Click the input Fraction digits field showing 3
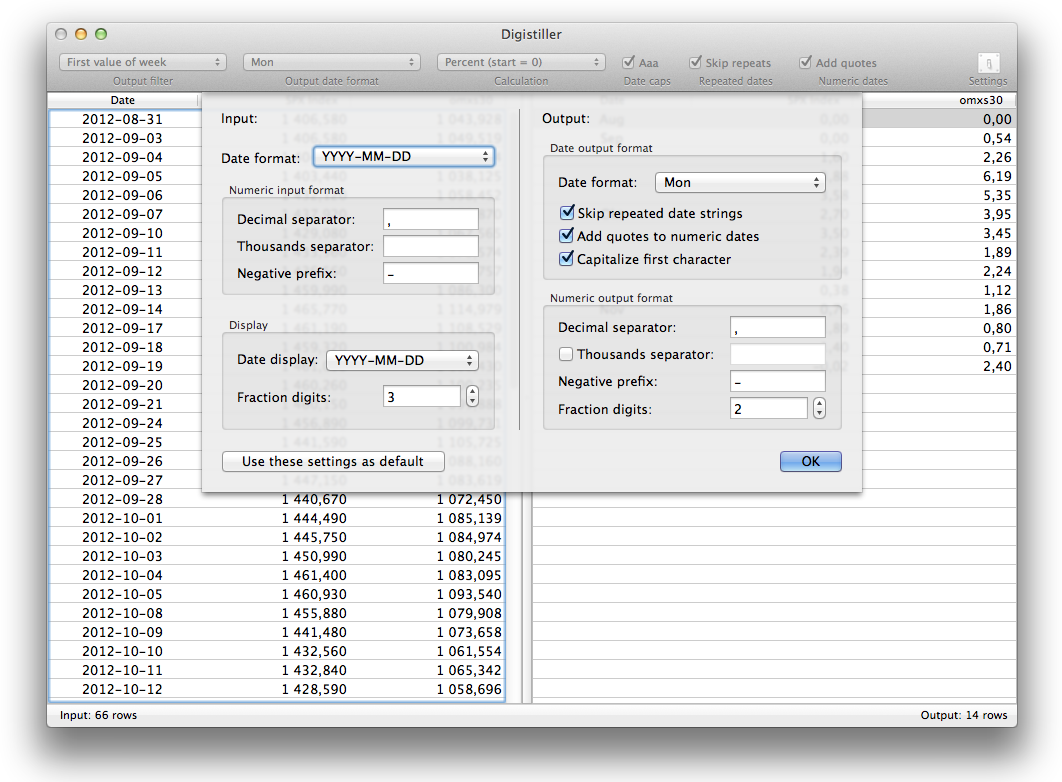Screen dimensions: 1062x782 click(x=422, y=397)
